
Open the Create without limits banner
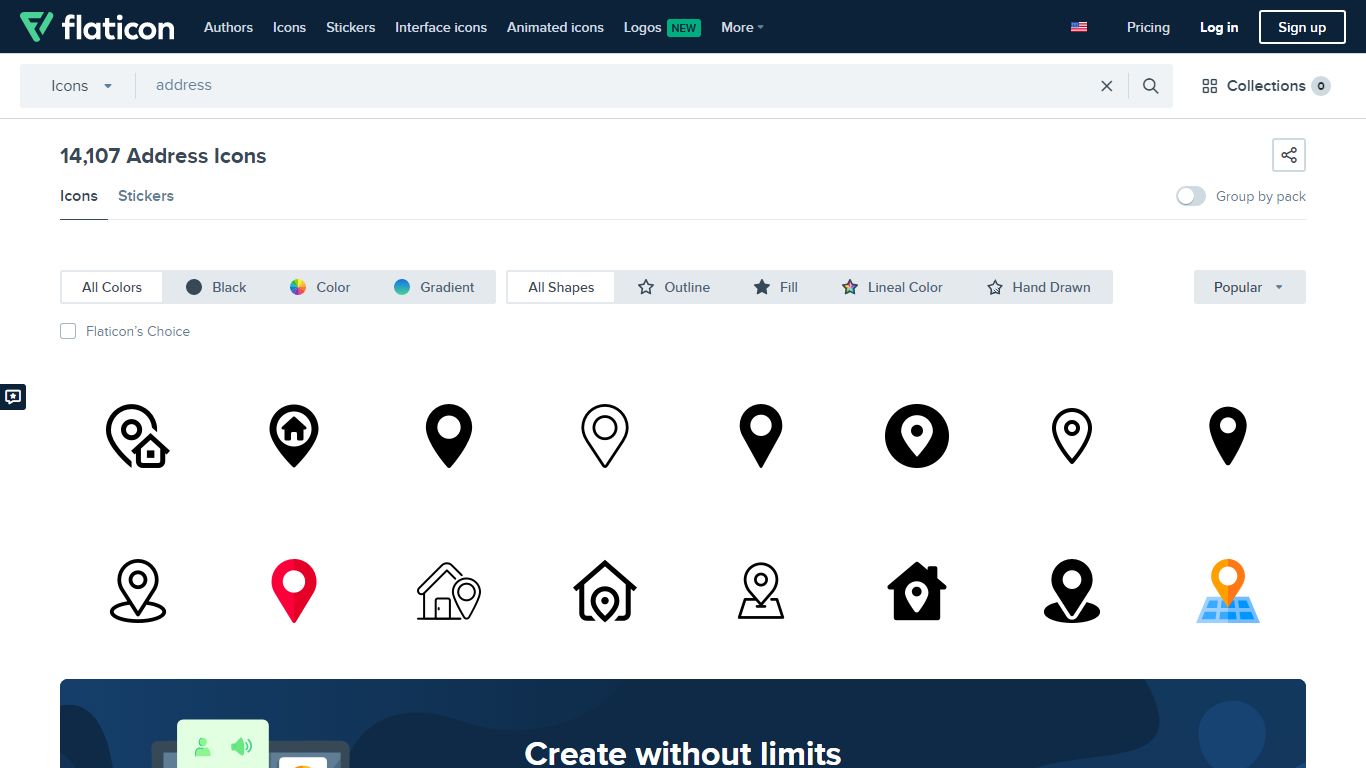683,724
